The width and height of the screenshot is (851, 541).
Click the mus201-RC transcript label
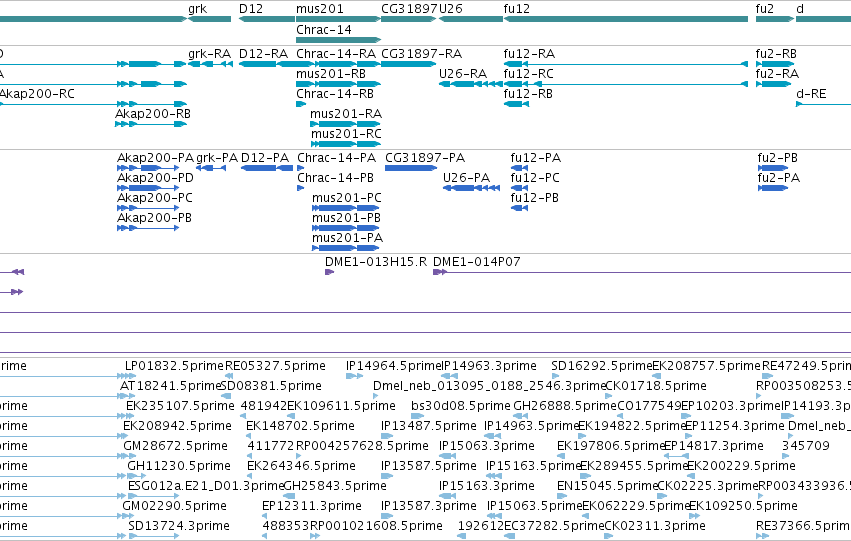(346, 134)
